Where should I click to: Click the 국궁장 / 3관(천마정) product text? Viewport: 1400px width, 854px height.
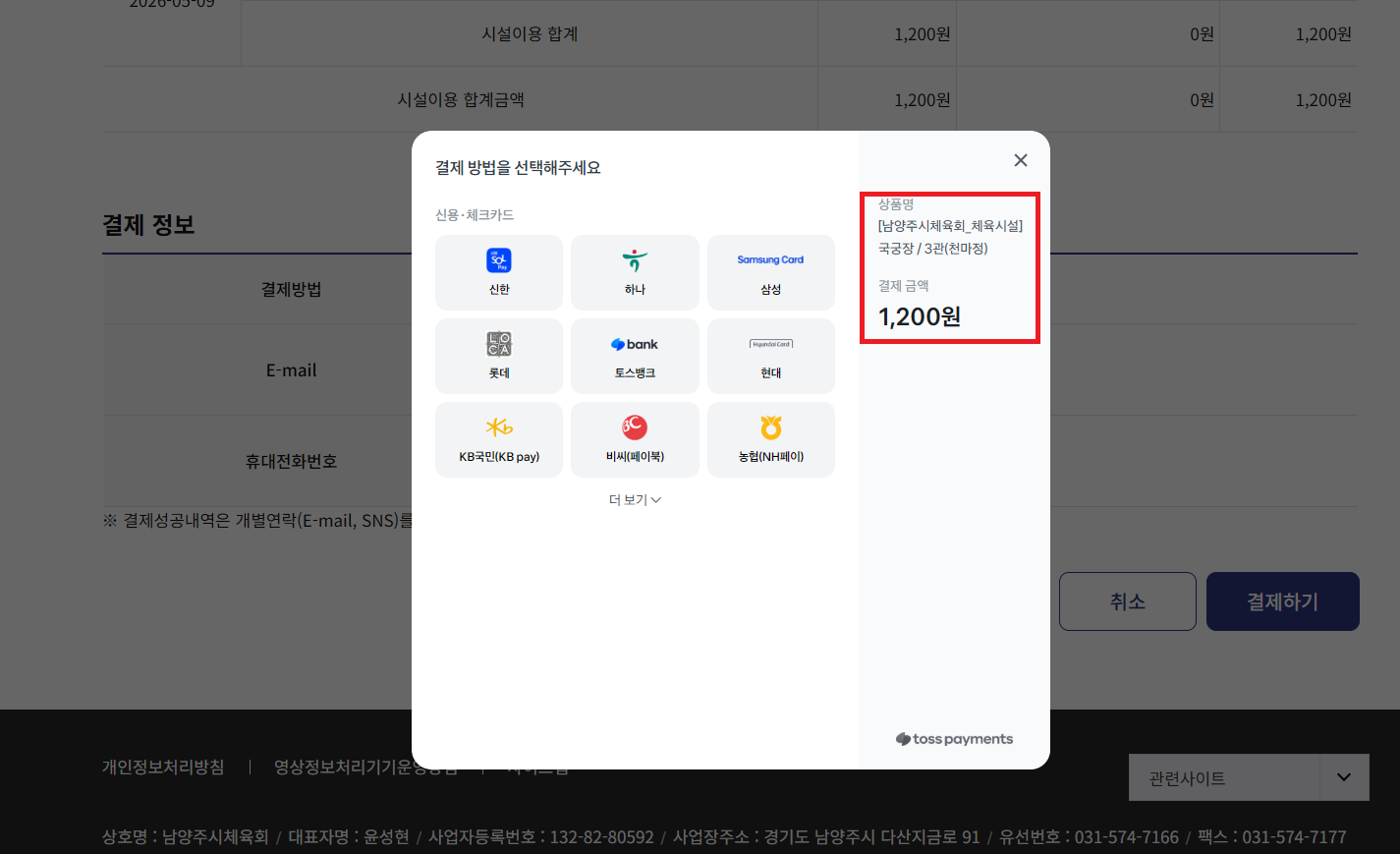(x=933, y=249)
